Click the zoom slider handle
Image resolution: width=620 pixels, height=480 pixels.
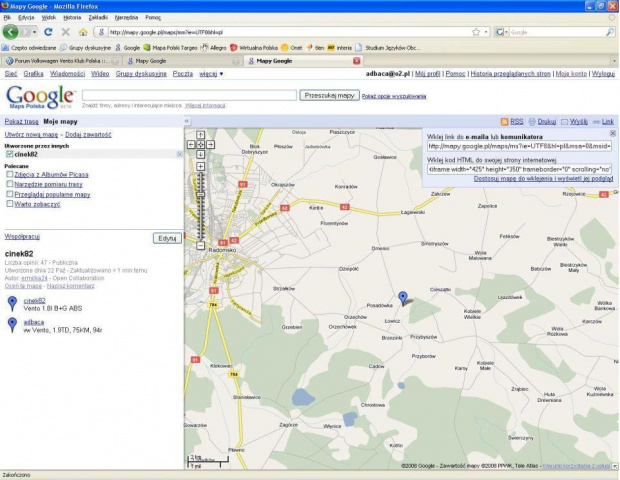tap(200, 195)
